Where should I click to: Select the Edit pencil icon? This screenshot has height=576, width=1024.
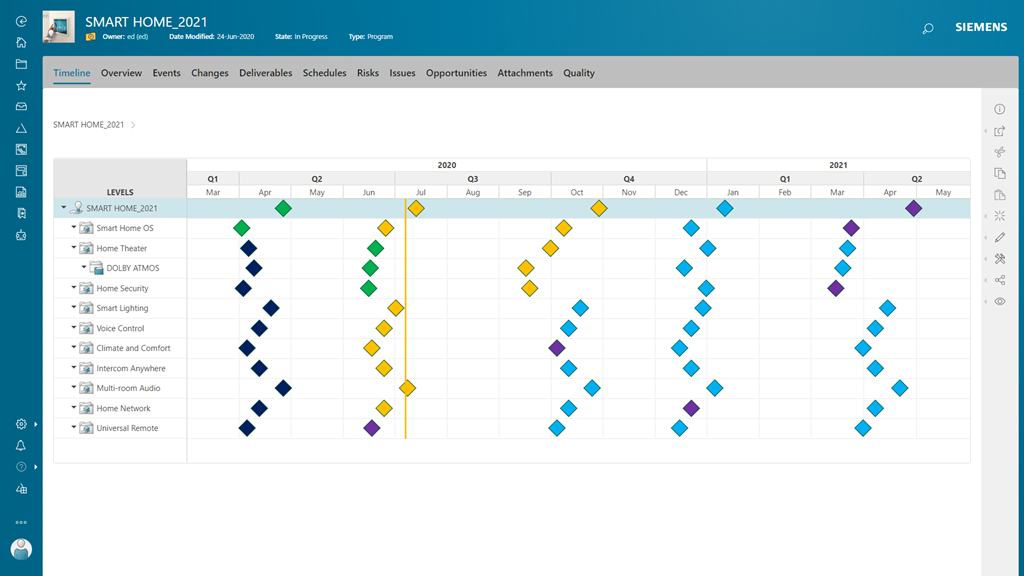pyautogui.click(x=999, y=237)
